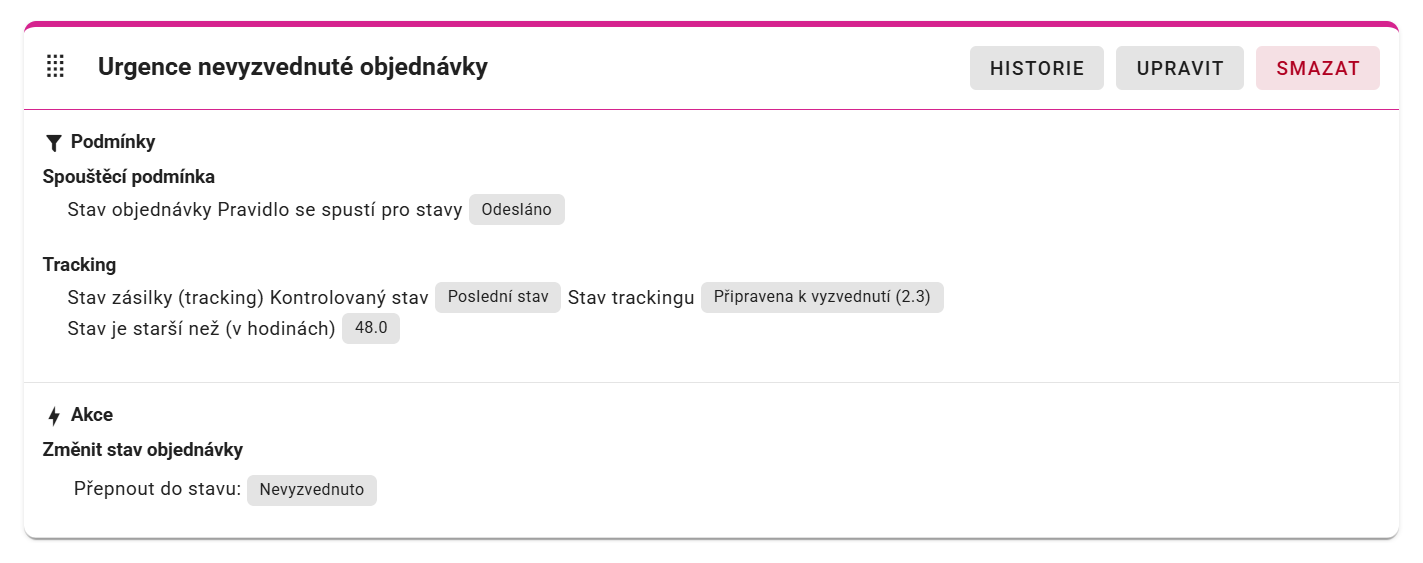
Task: Select the Nevyzvednuto target status chip
Action: click(x=311, y=490)
